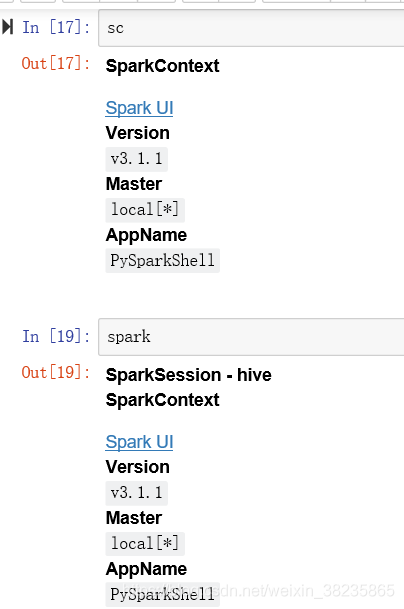Open the Spark UI link under Out[17]
The width and height of the screenshot is (404, 609).
click(139, 108)
